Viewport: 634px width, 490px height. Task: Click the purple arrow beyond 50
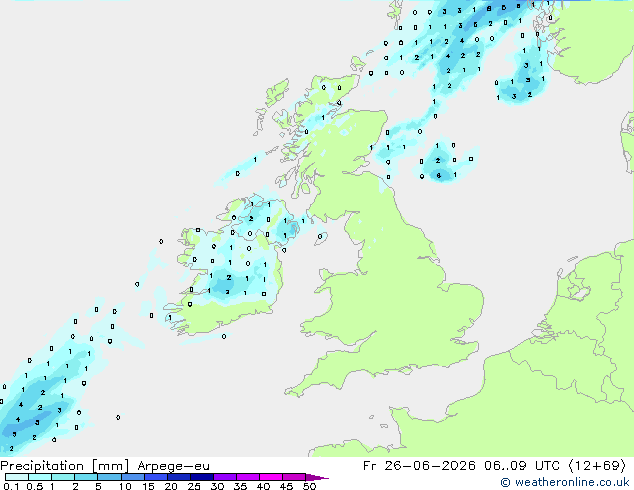[317, 477]
